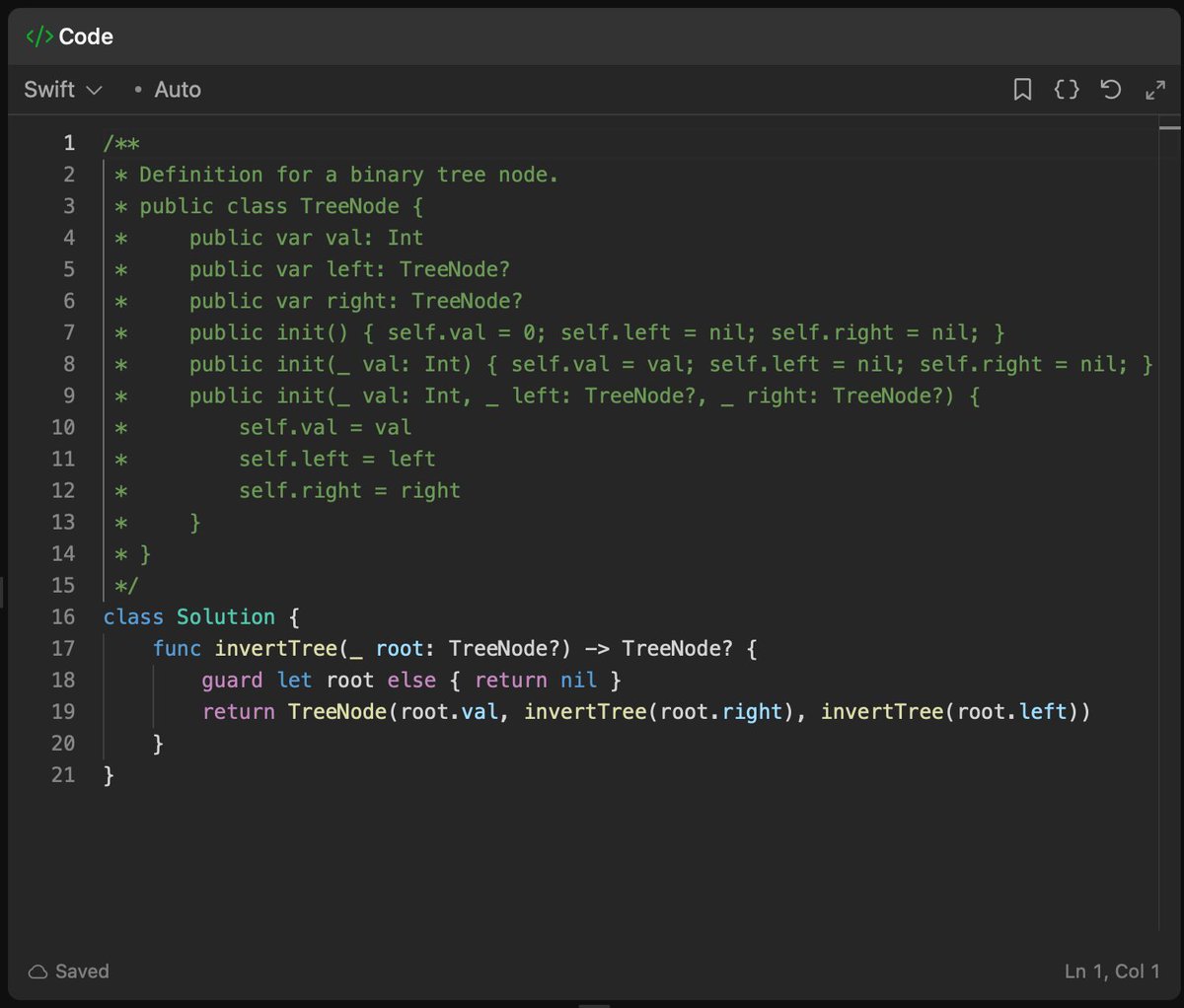1184x1008 pixels.
Task: Select the Auto indicator next to Swift
Action: coord(178,89)
